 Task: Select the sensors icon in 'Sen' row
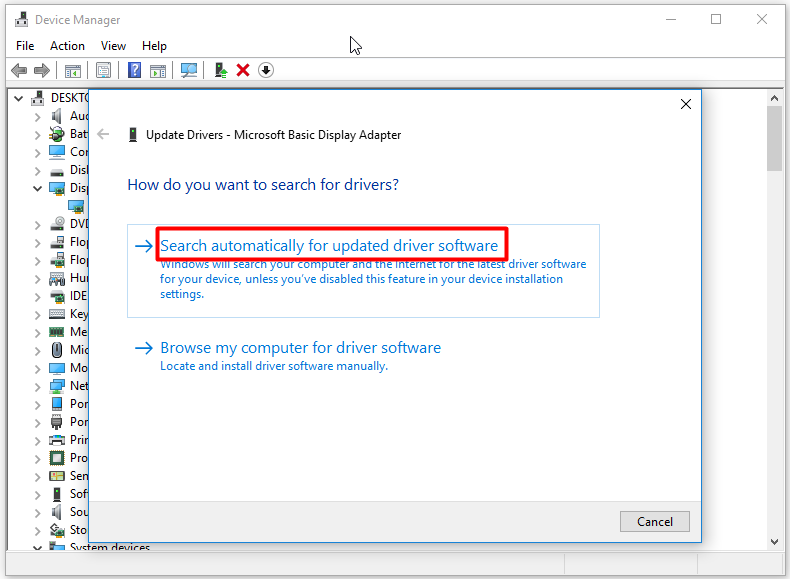pyautogui.click(x=57, y=476)
